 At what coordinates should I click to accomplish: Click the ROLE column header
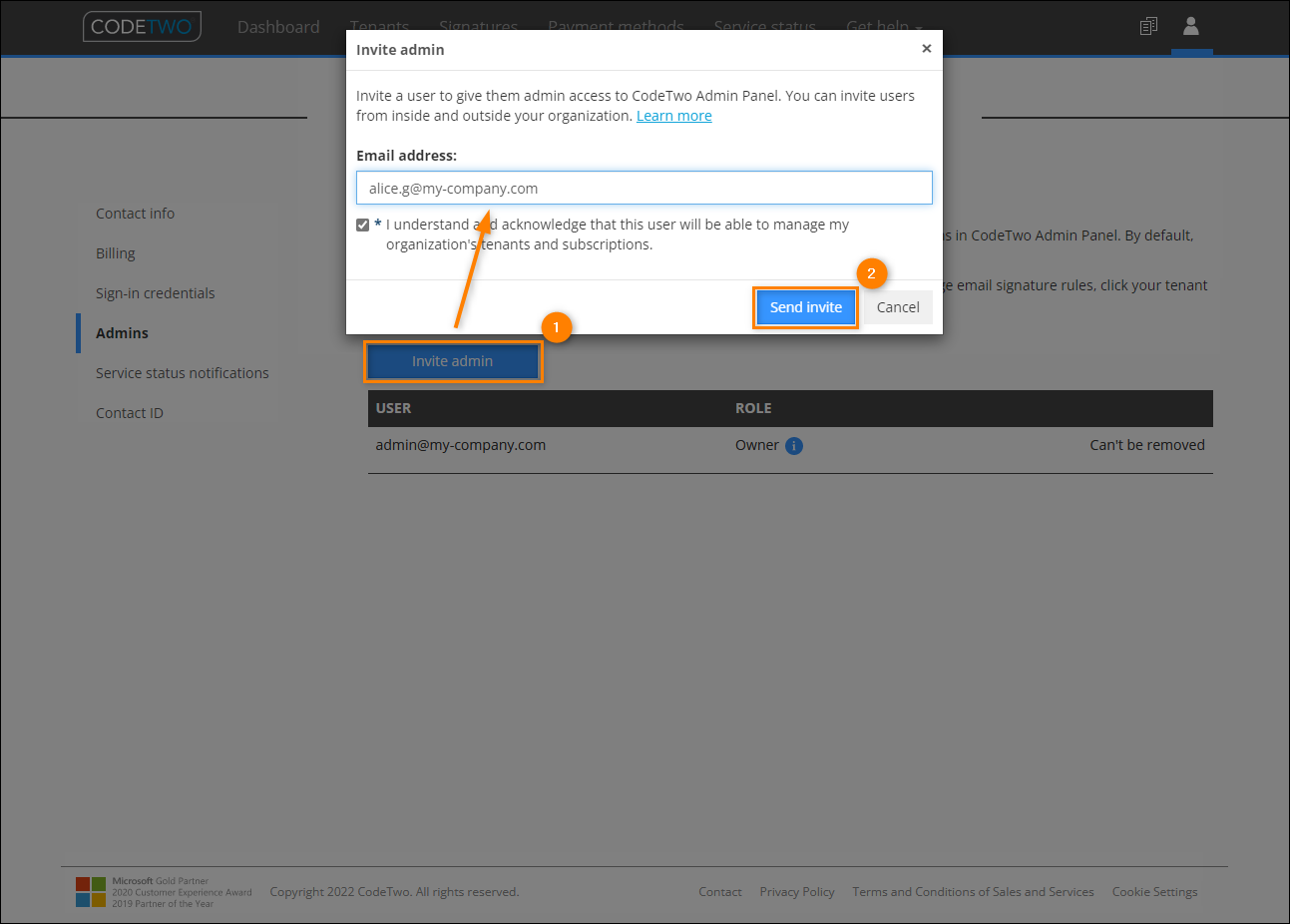click(753, 408)
